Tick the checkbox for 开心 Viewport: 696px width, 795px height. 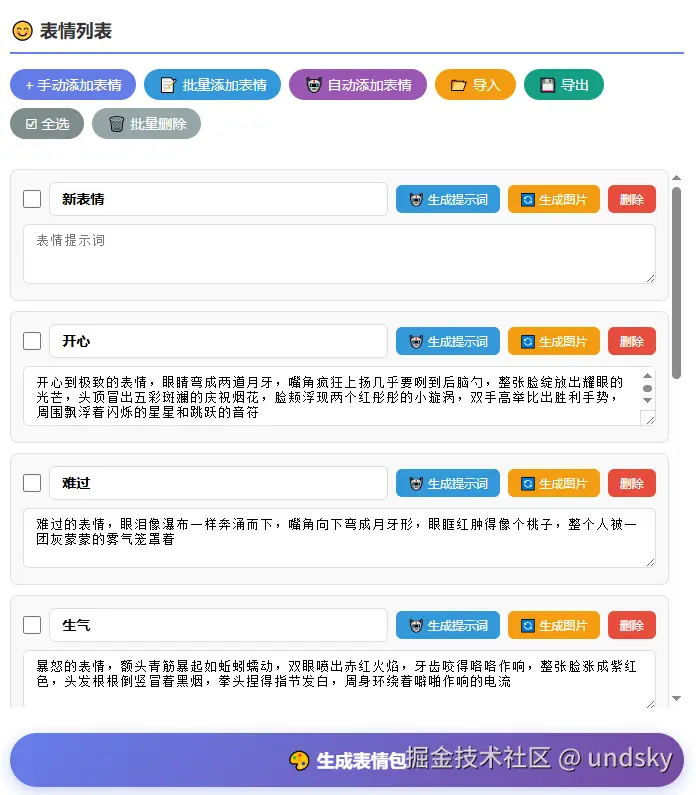(x=32, y=341)
